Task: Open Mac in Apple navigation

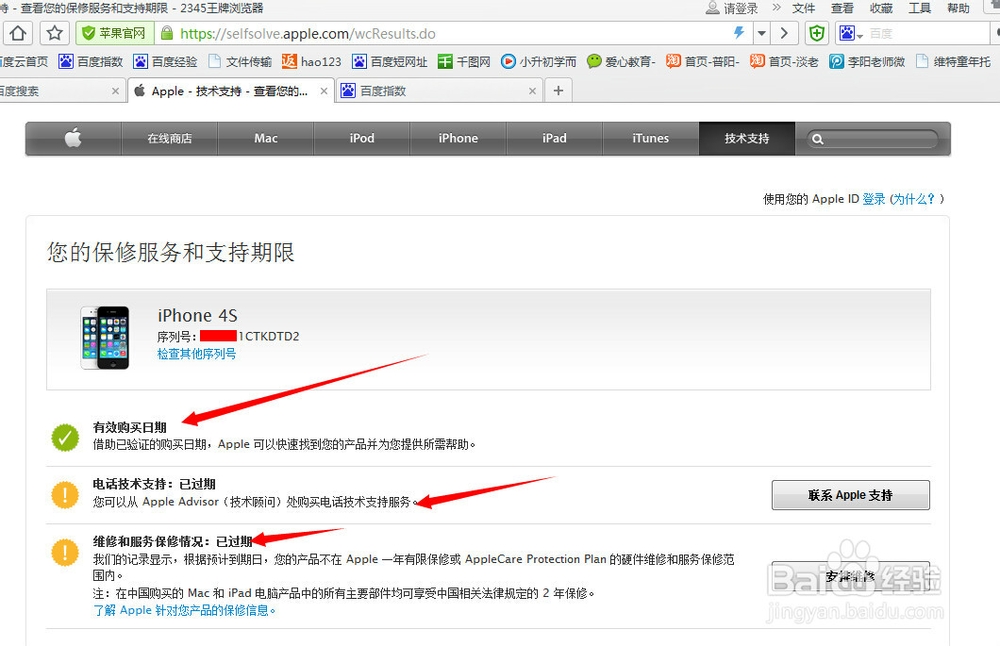Action: [266, 138]
